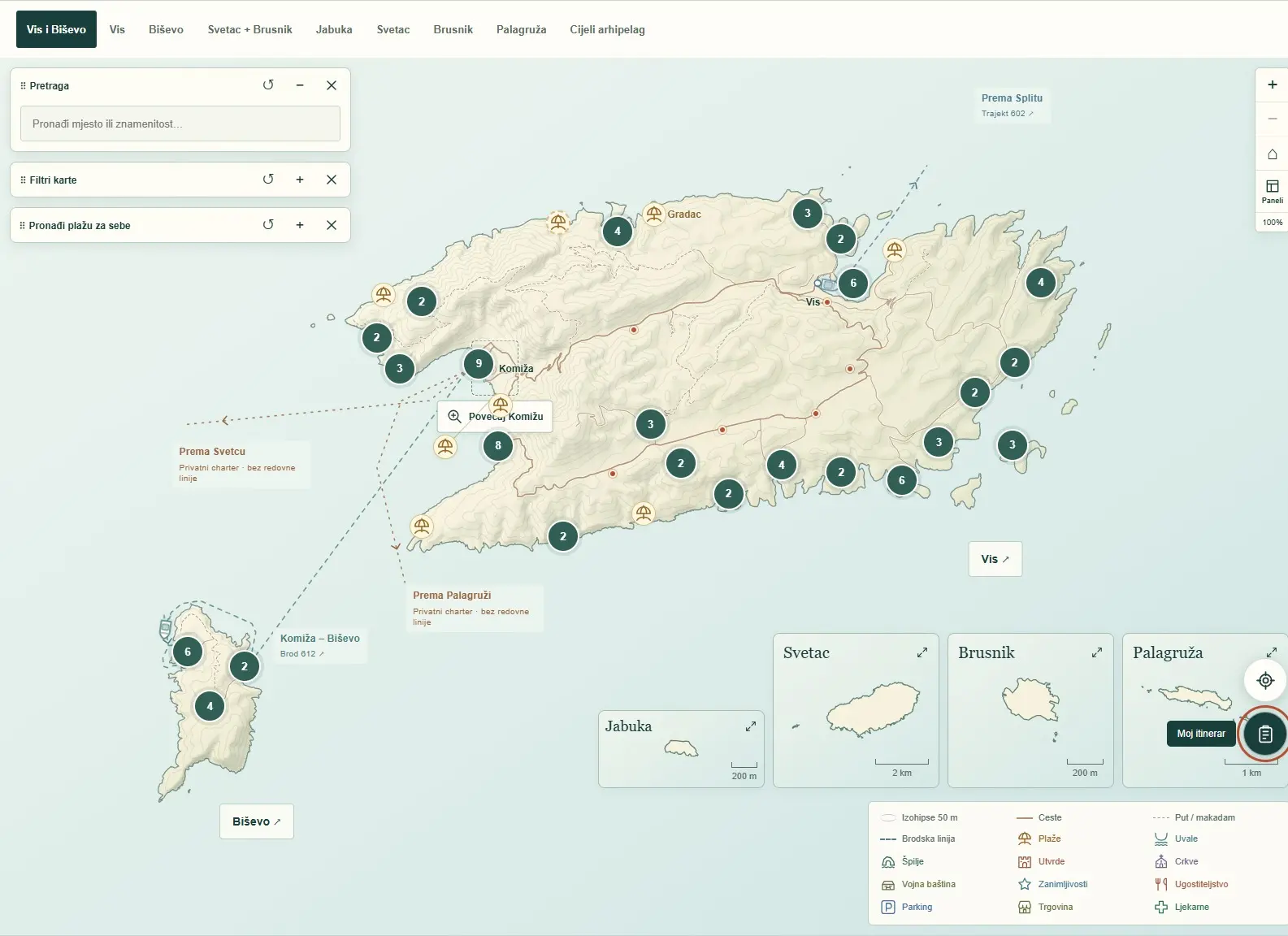This screenshot has width=1288, height=936.
Task: Click the Povećaj Komižu button
Action: pyautogui.click(x=495, y=416)
